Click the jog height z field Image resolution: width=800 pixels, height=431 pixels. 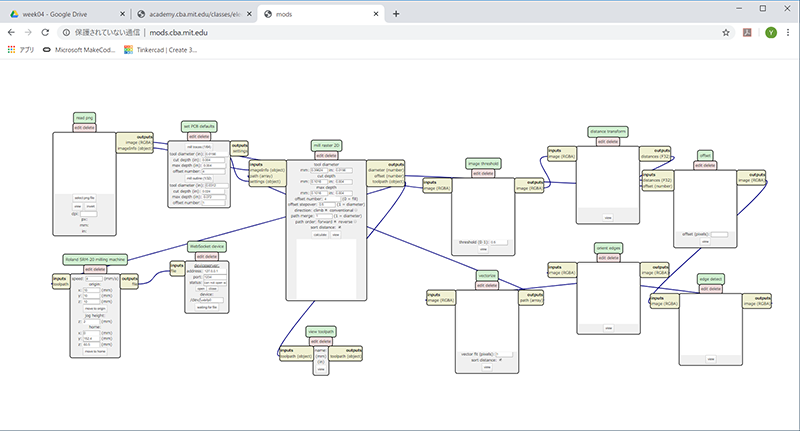click(x=91, y=322)
